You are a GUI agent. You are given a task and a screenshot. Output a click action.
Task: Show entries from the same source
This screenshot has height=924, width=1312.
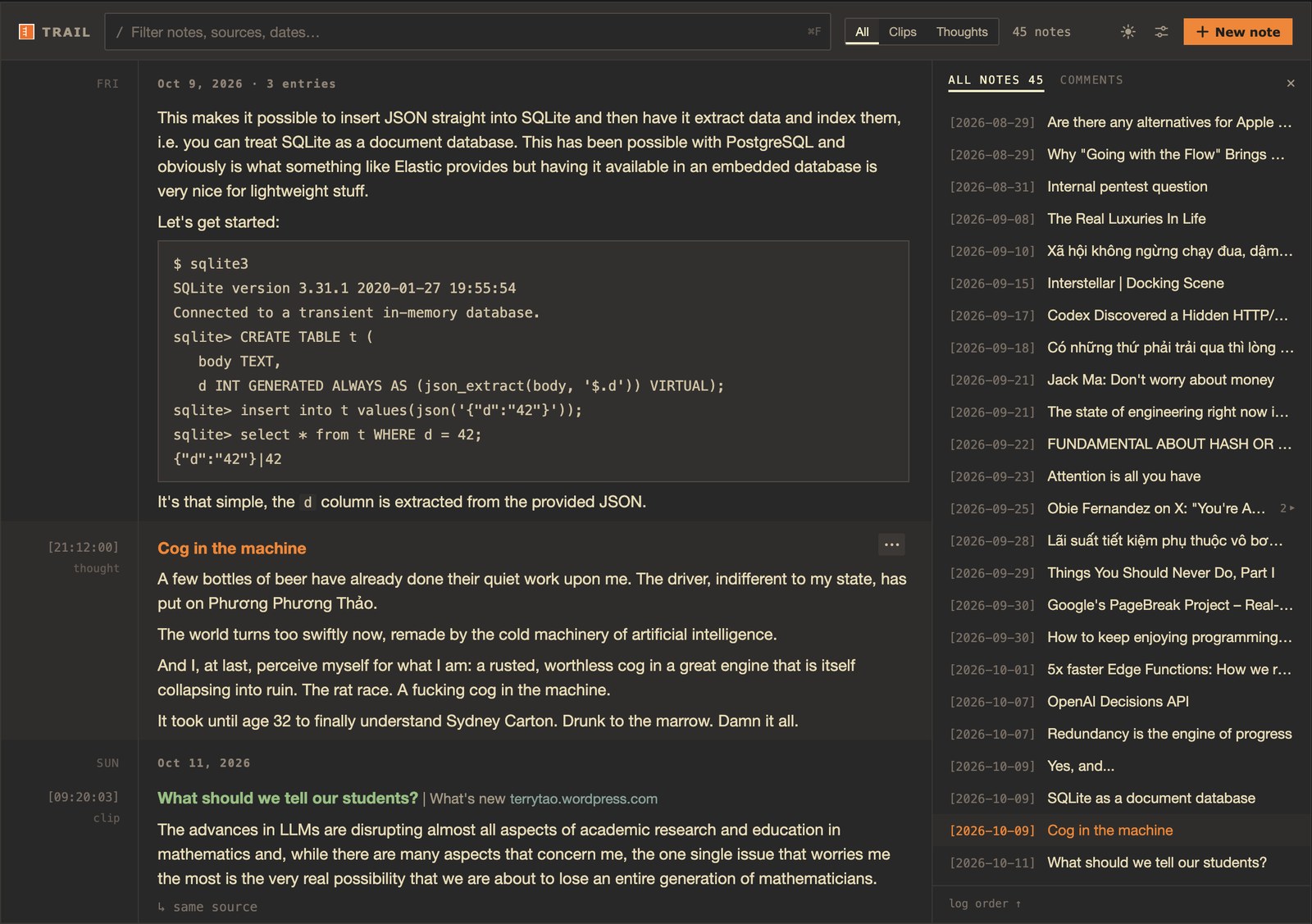point(207,907)
